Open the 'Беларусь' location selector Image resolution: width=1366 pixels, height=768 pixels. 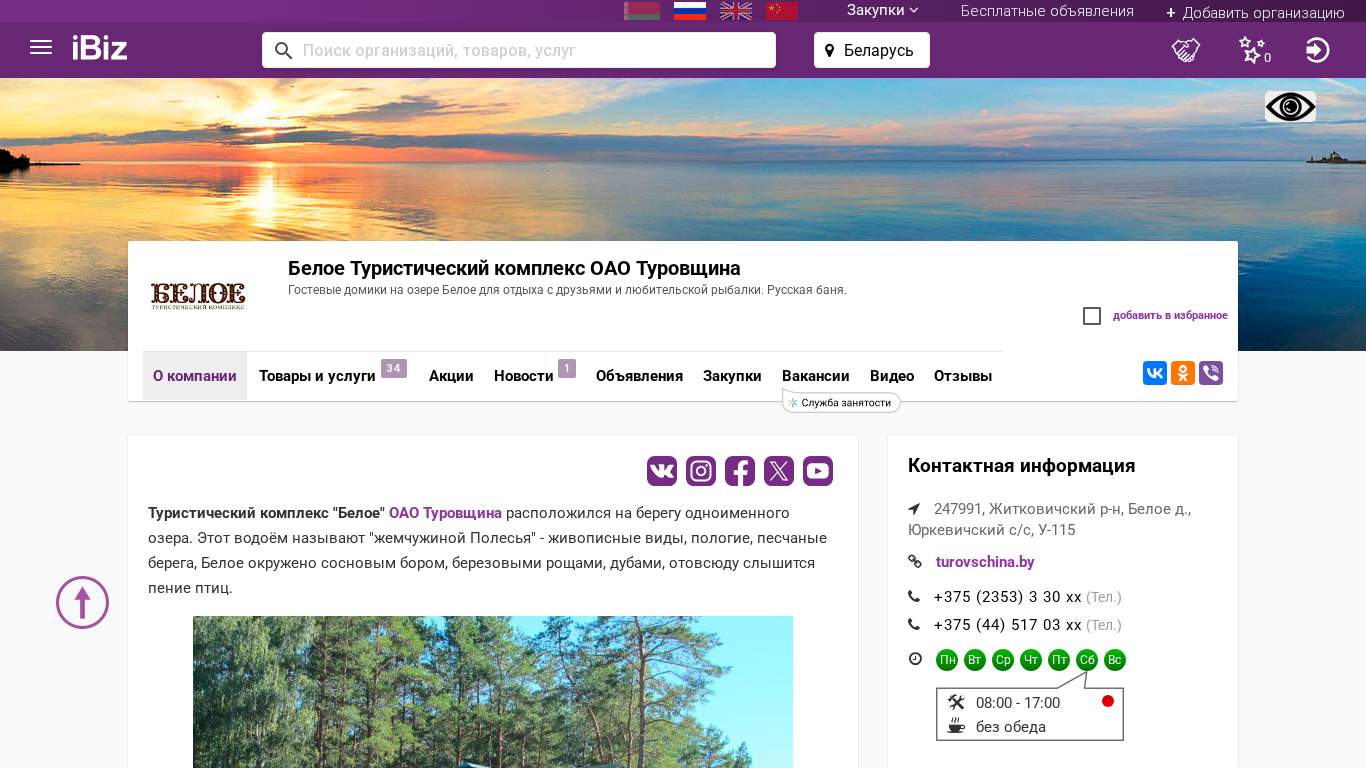(871, 50)
